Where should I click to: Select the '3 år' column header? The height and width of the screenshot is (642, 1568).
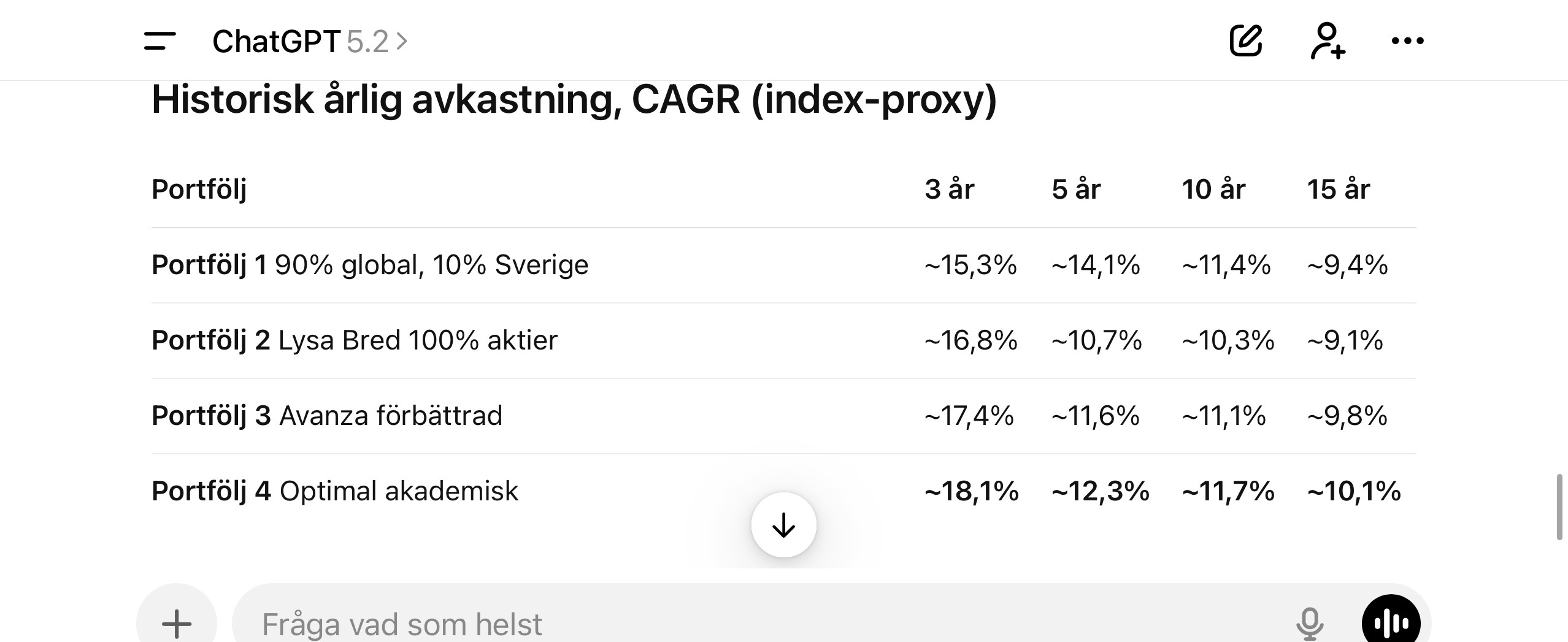pos(949,189)
